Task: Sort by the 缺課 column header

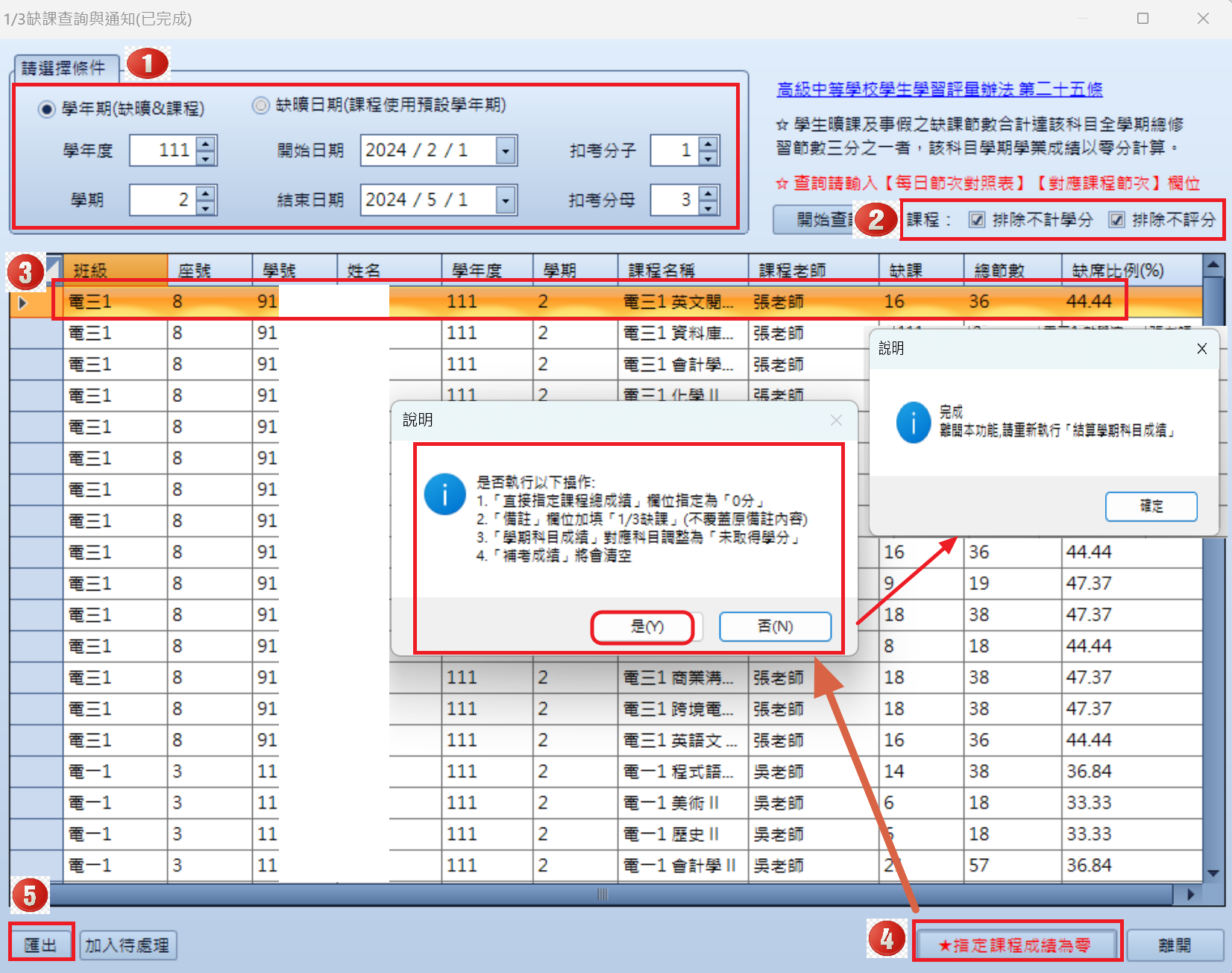Action: (921, 270)
